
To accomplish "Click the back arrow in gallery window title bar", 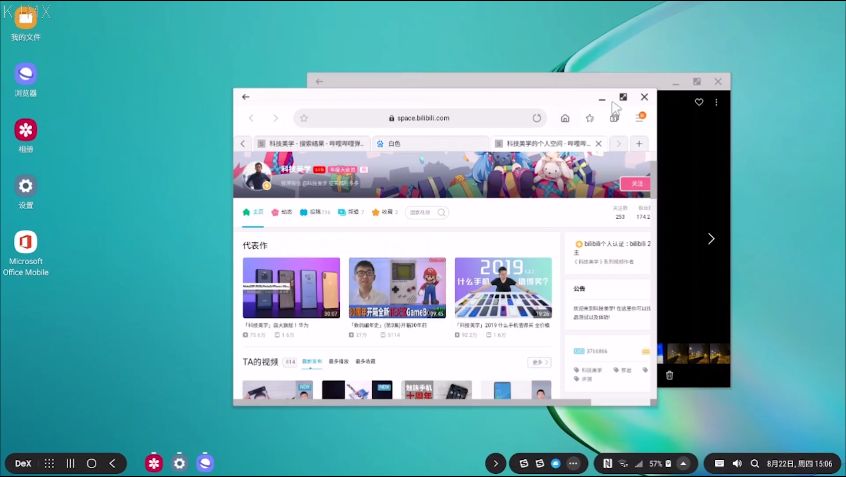I will [319, 81].
